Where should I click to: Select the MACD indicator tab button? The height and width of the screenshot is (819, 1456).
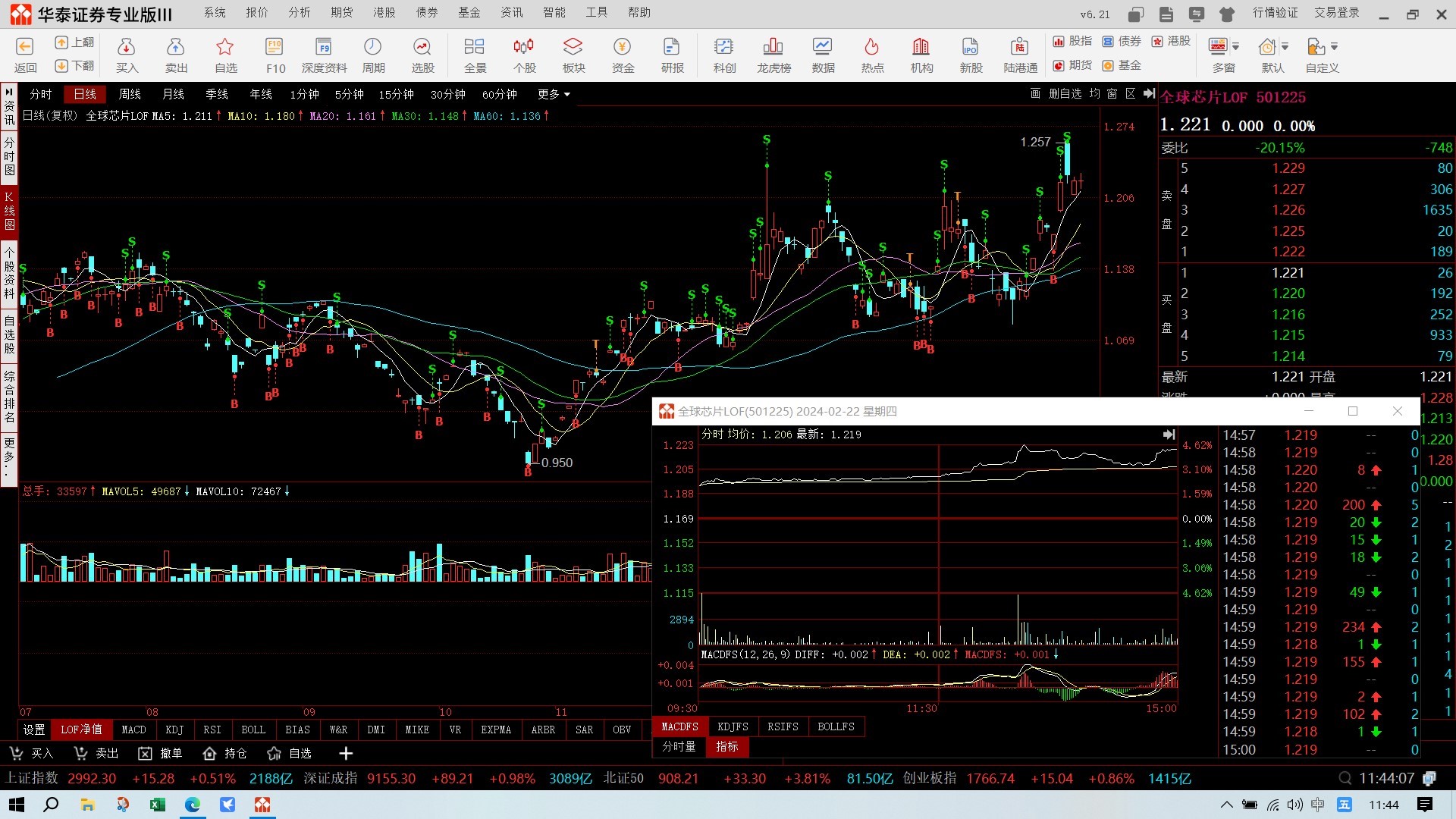[133, 730]
